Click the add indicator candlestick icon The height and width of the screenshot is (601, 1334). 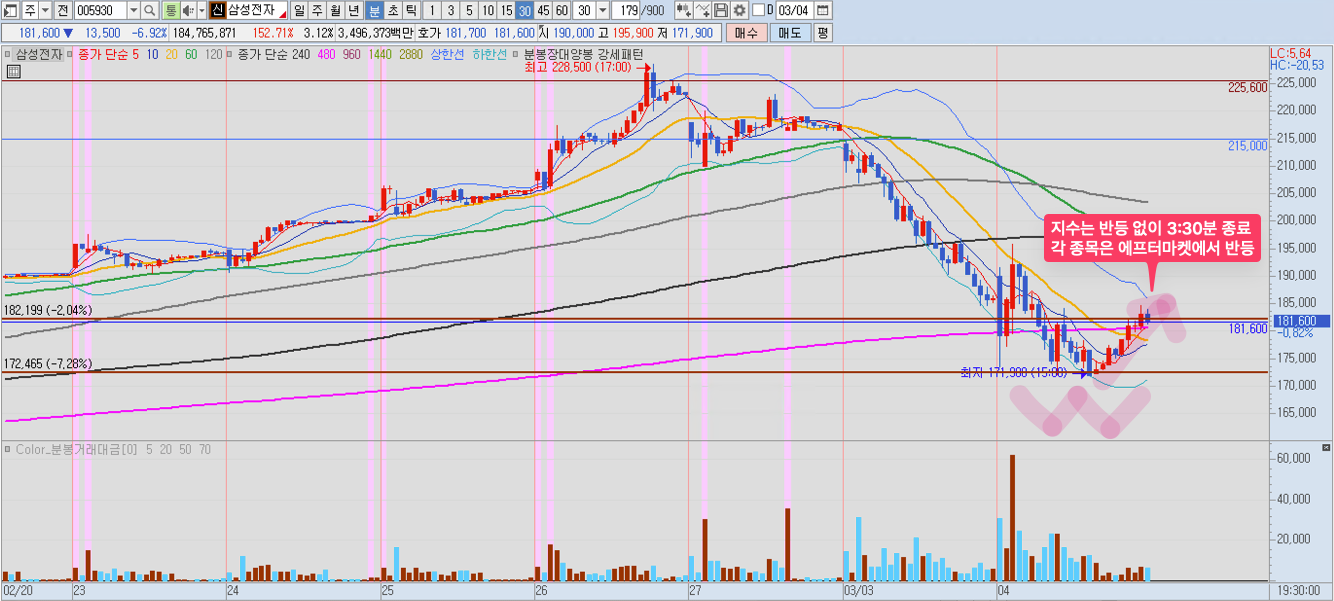(683, 10)
